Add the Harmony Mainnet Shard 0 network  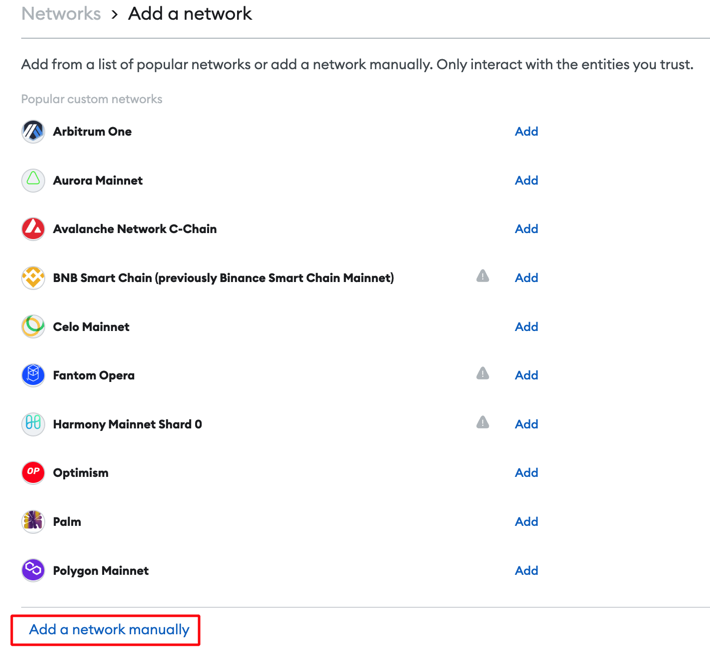526,424
